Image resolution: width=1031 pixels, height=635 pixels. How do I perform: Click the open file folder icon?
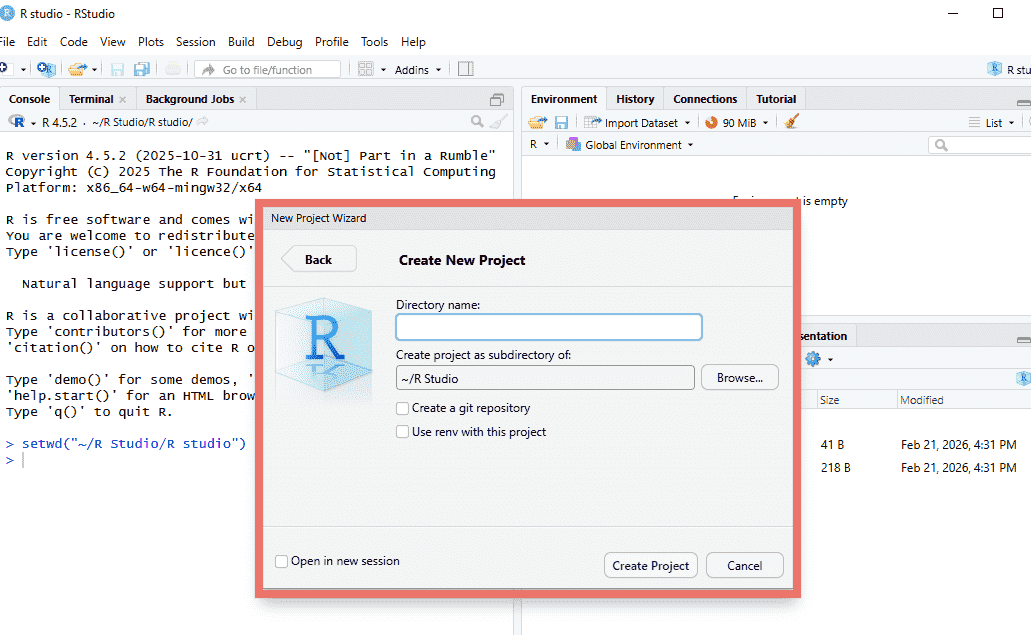click(x=78, y=69)
